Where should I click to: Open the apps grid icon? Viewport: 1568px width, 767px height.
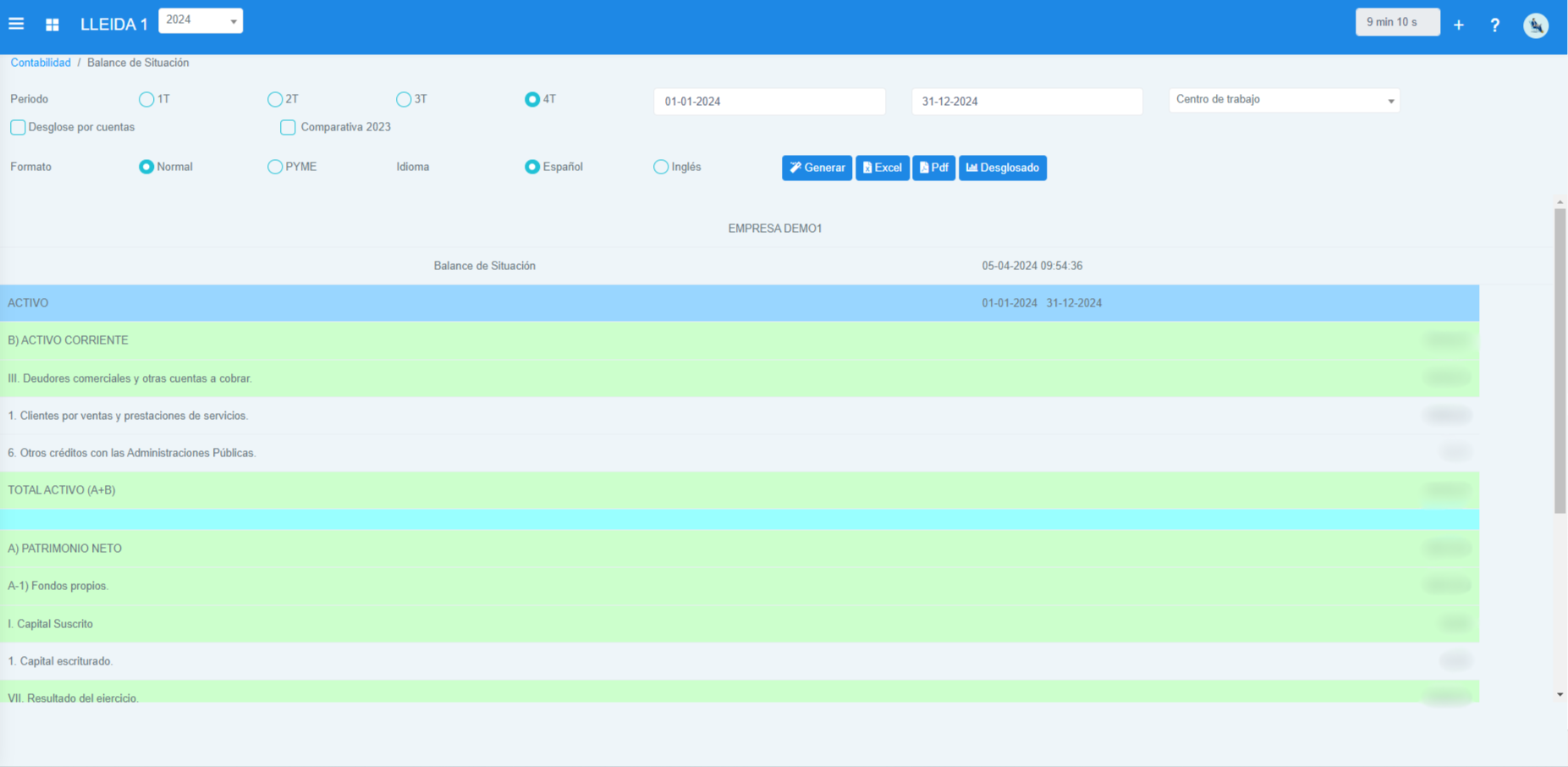coord(52,25)
